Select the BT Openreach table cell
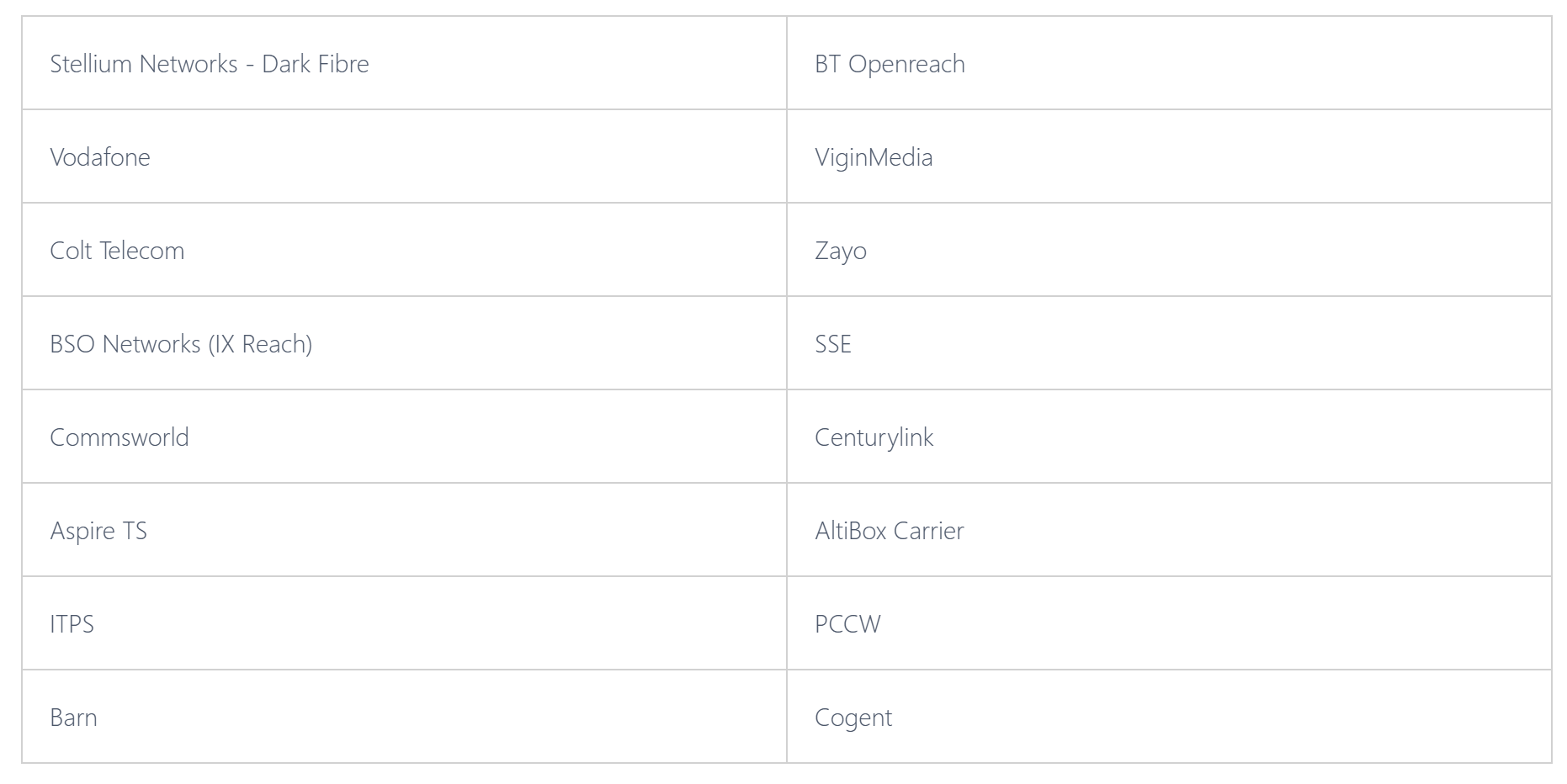This screenshot has width=1567, height=784. [x=1169, y=63]
